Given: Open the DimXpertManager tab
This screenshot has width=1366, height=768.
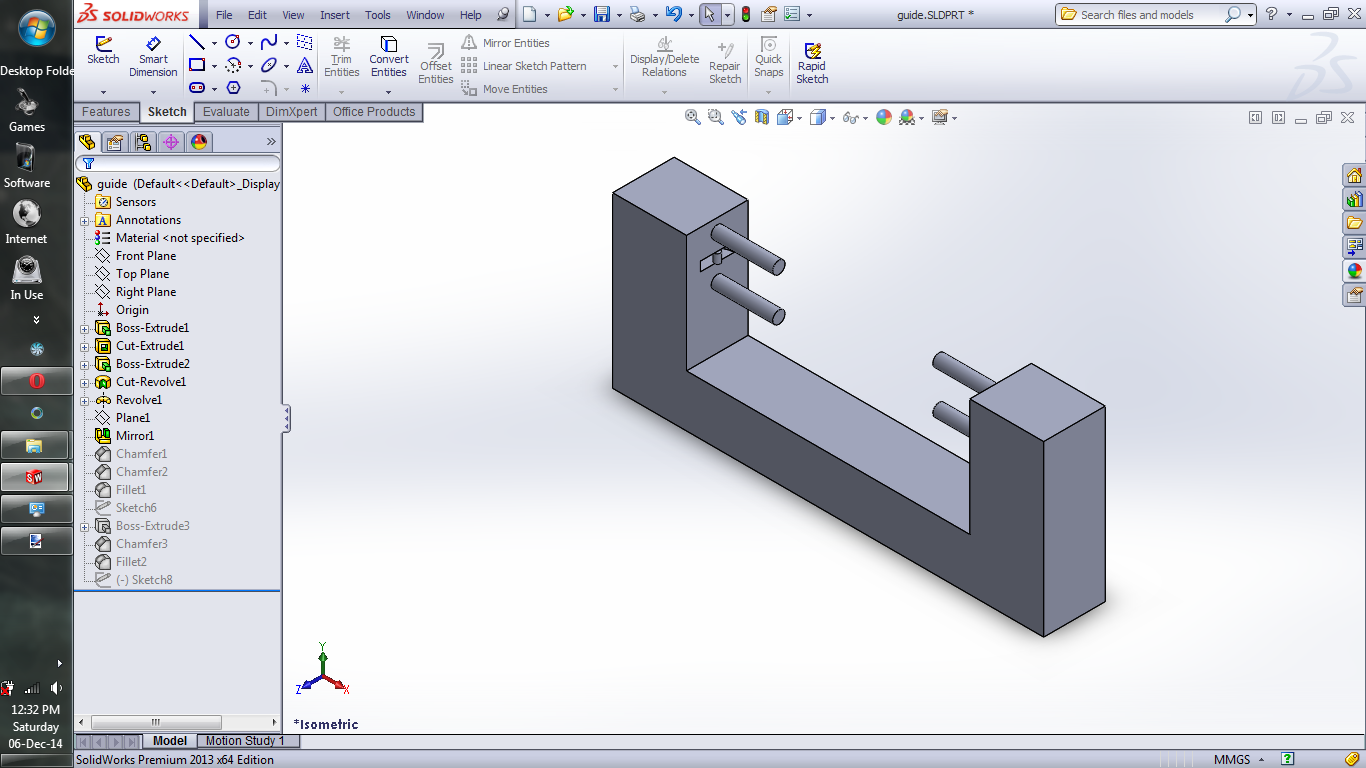Looking at the screenshot, I should point(171,142).
